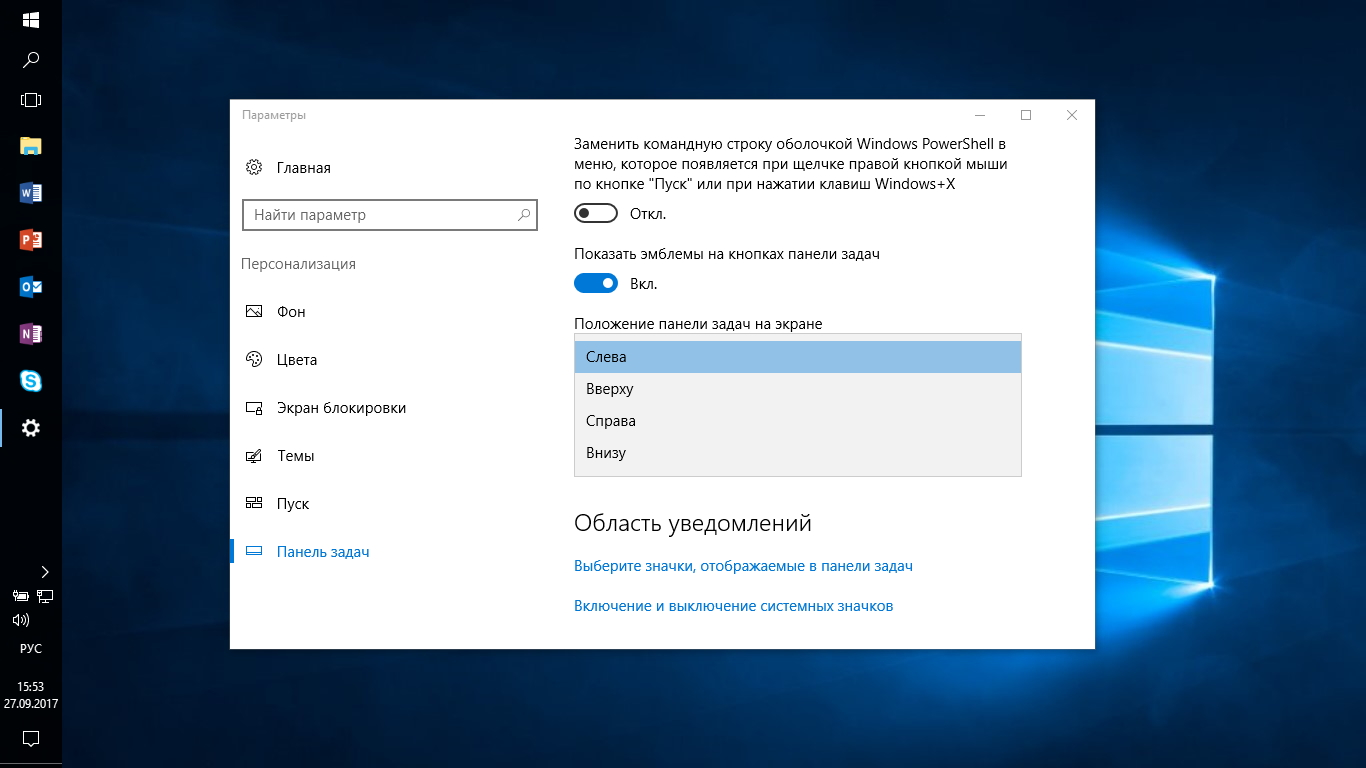
Task: Choose Справа taskbar position
Action: [x=798, y=421]
